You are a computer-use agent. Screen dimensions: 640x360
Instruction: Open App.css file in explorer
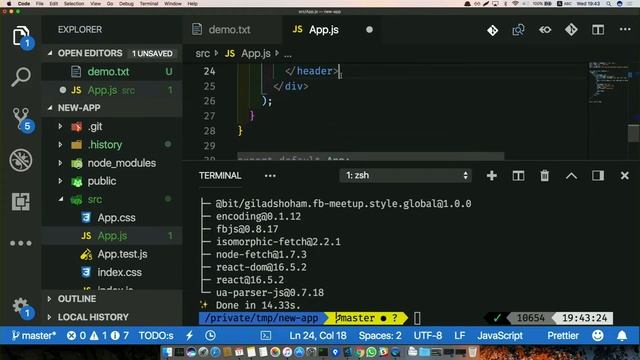(112, 218)
